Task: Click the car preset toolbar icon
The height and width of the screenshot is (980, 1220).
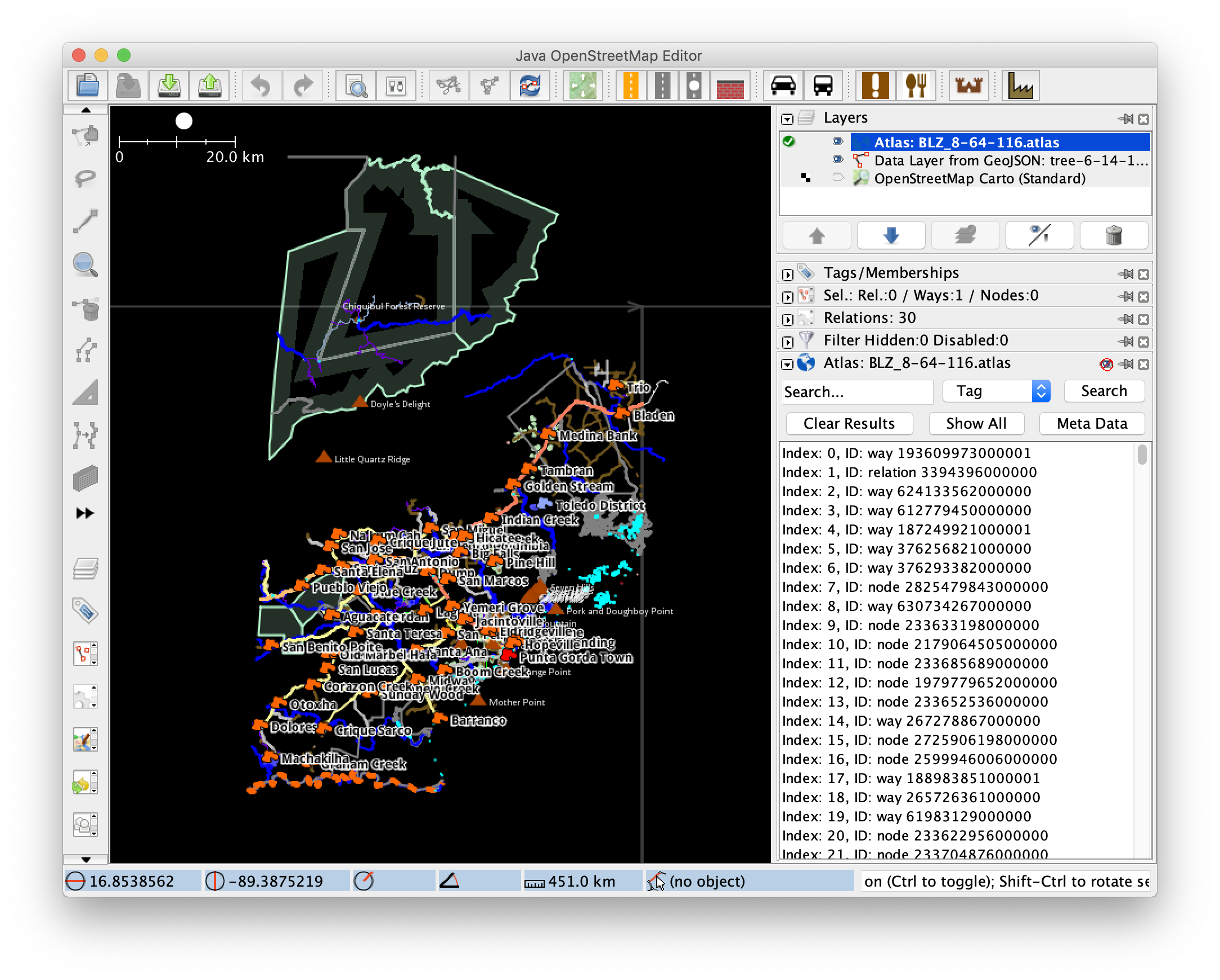Action: 783,86
